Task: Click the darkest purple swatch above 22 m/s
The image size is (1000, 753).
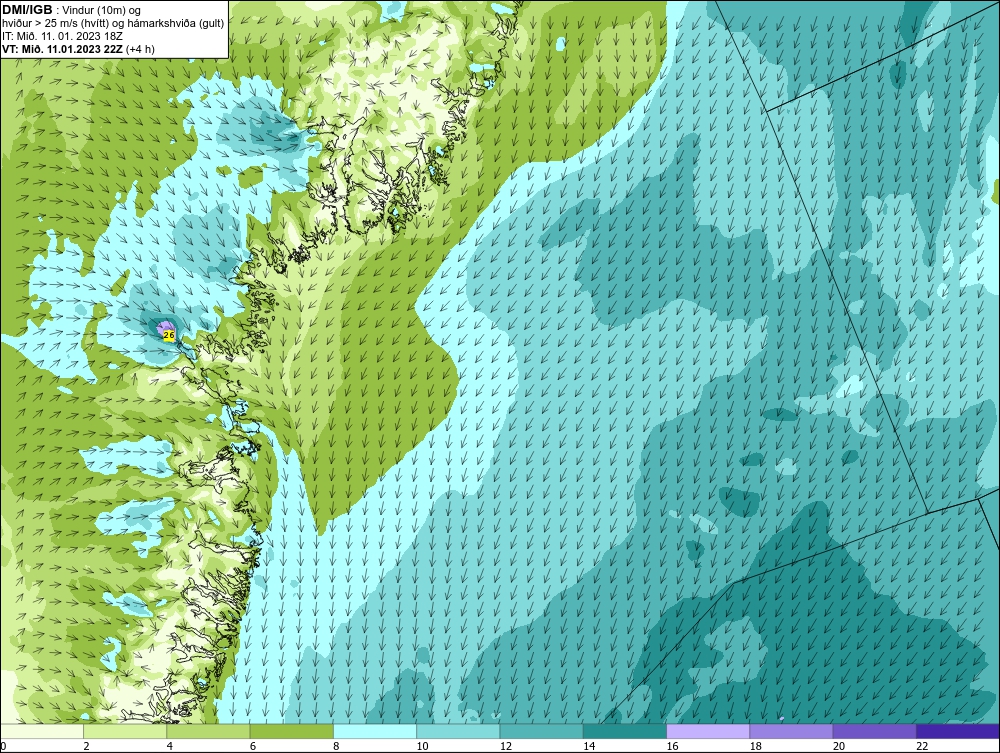Action: [x=958, y=731]
